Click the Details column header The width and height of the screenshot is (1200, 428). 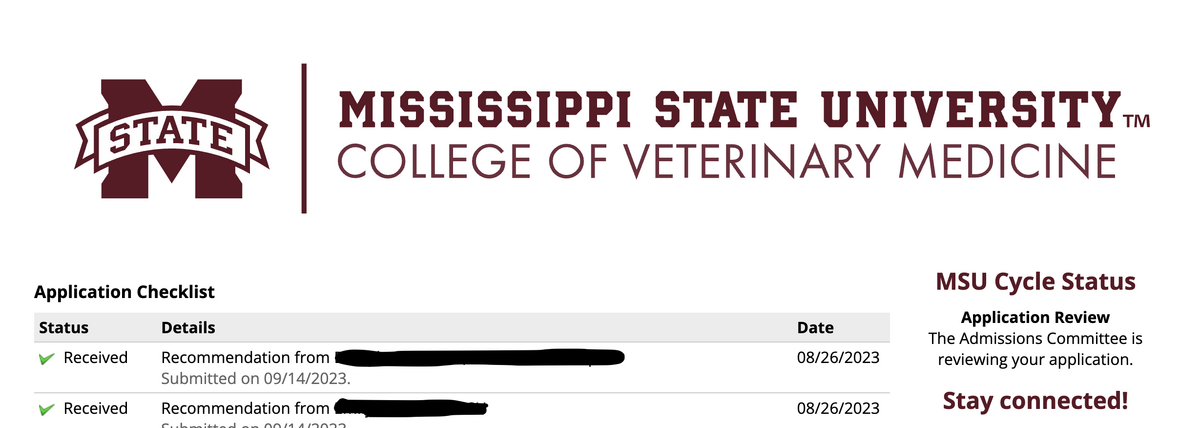point(188,327)
